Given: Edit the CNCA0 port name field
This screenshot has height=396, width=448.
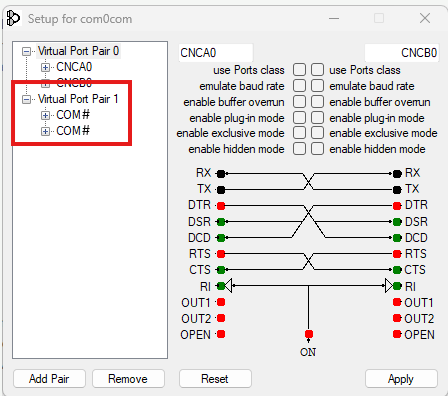Looking at the screenshot, I should tap(216, 53).
